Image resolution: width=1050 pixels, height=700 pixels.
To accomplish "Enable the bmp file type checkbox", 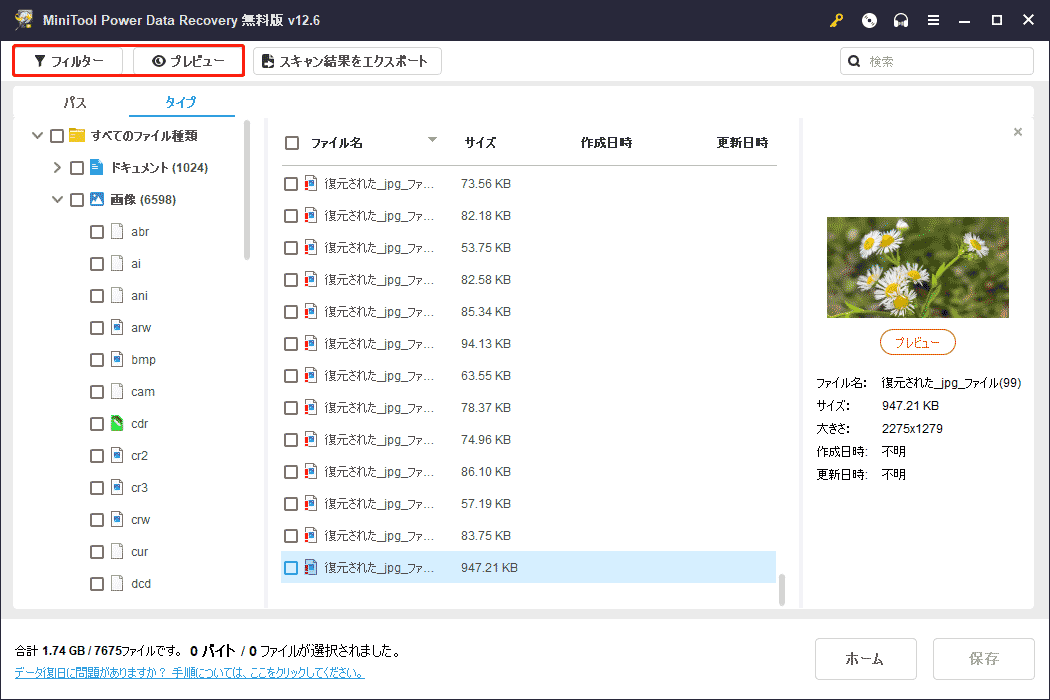I will point(96,359).
